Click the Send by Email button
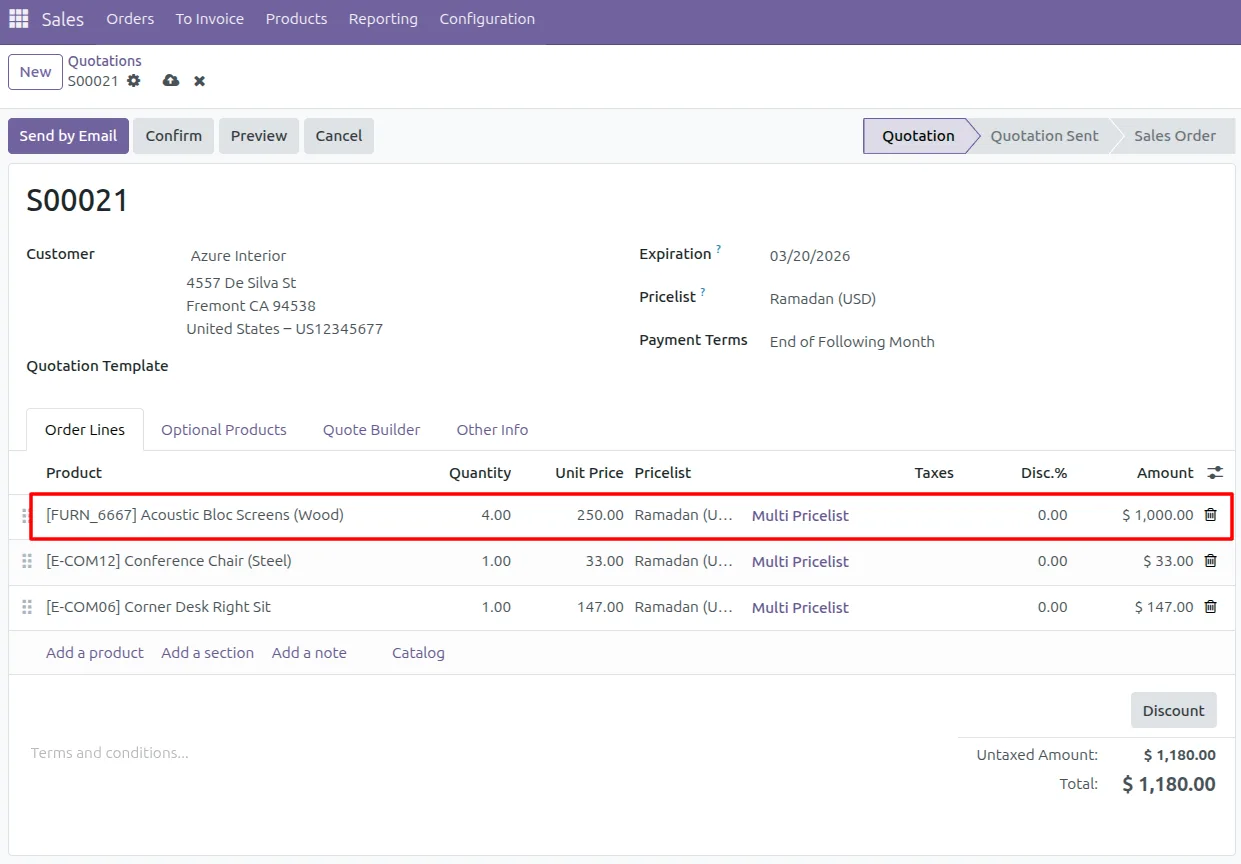Viewport: 1241px width, 864px height. (x=68, y=136)
